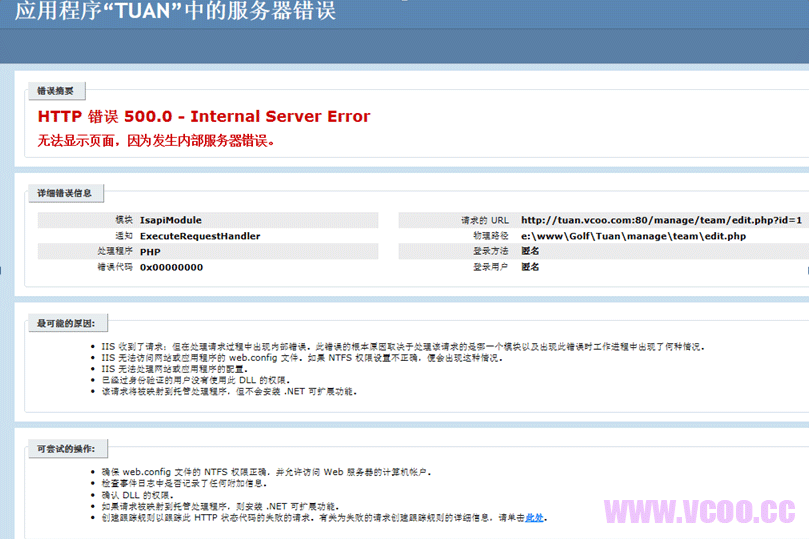This screenshot has width=809, height=539.
Task: Click the HTTP 错误 500.0 Internal Server Error heading
Action: [x=204, y=117]
